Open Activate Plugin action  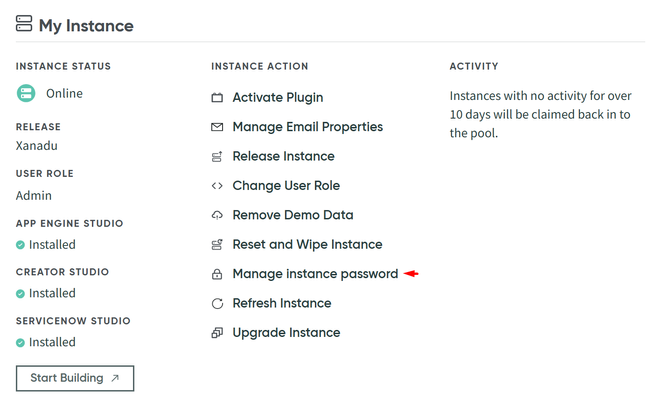[x=277, y=98]
